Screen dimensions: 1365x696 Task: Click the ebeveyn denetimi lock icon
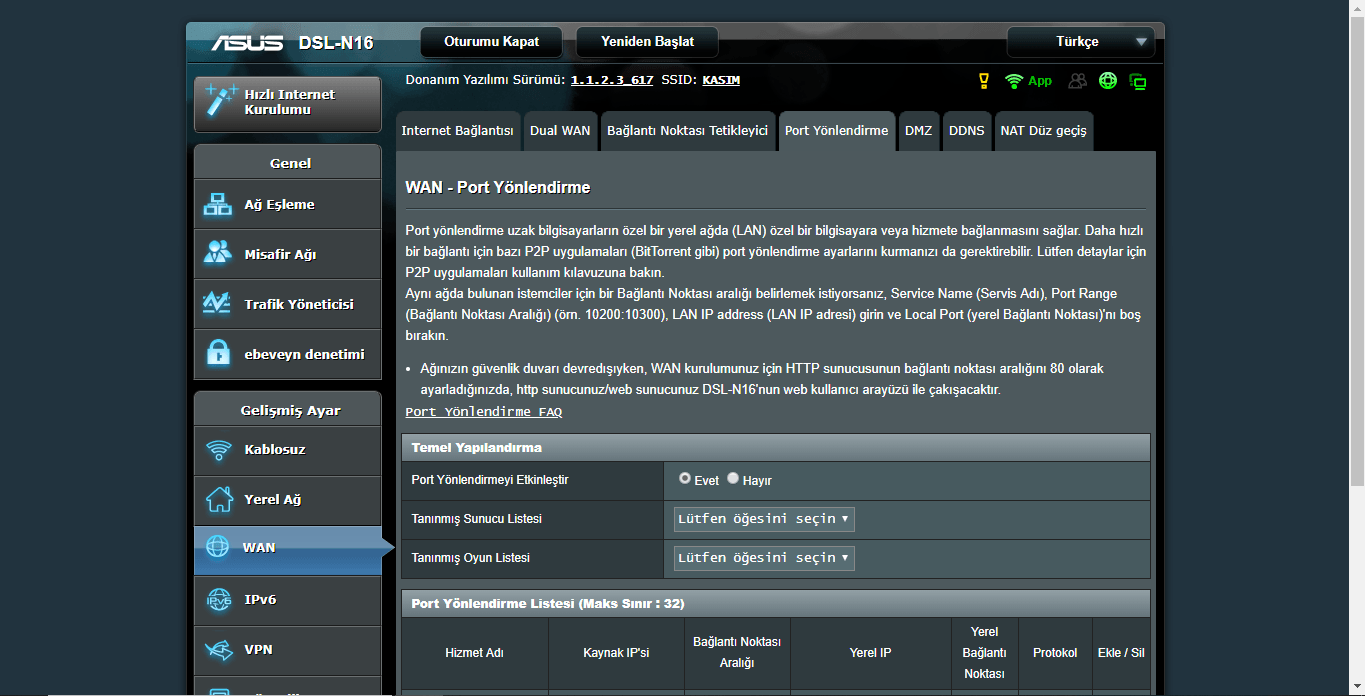click(x=217, y=354)
